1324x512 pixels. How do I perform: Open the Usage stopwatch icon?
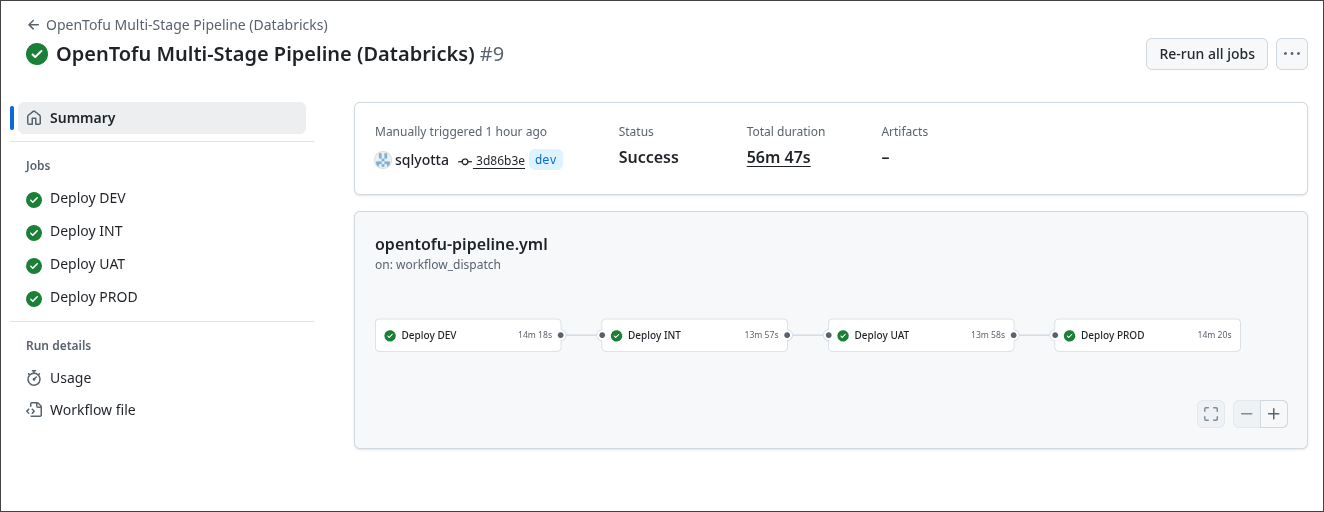[x=34, y=378]
